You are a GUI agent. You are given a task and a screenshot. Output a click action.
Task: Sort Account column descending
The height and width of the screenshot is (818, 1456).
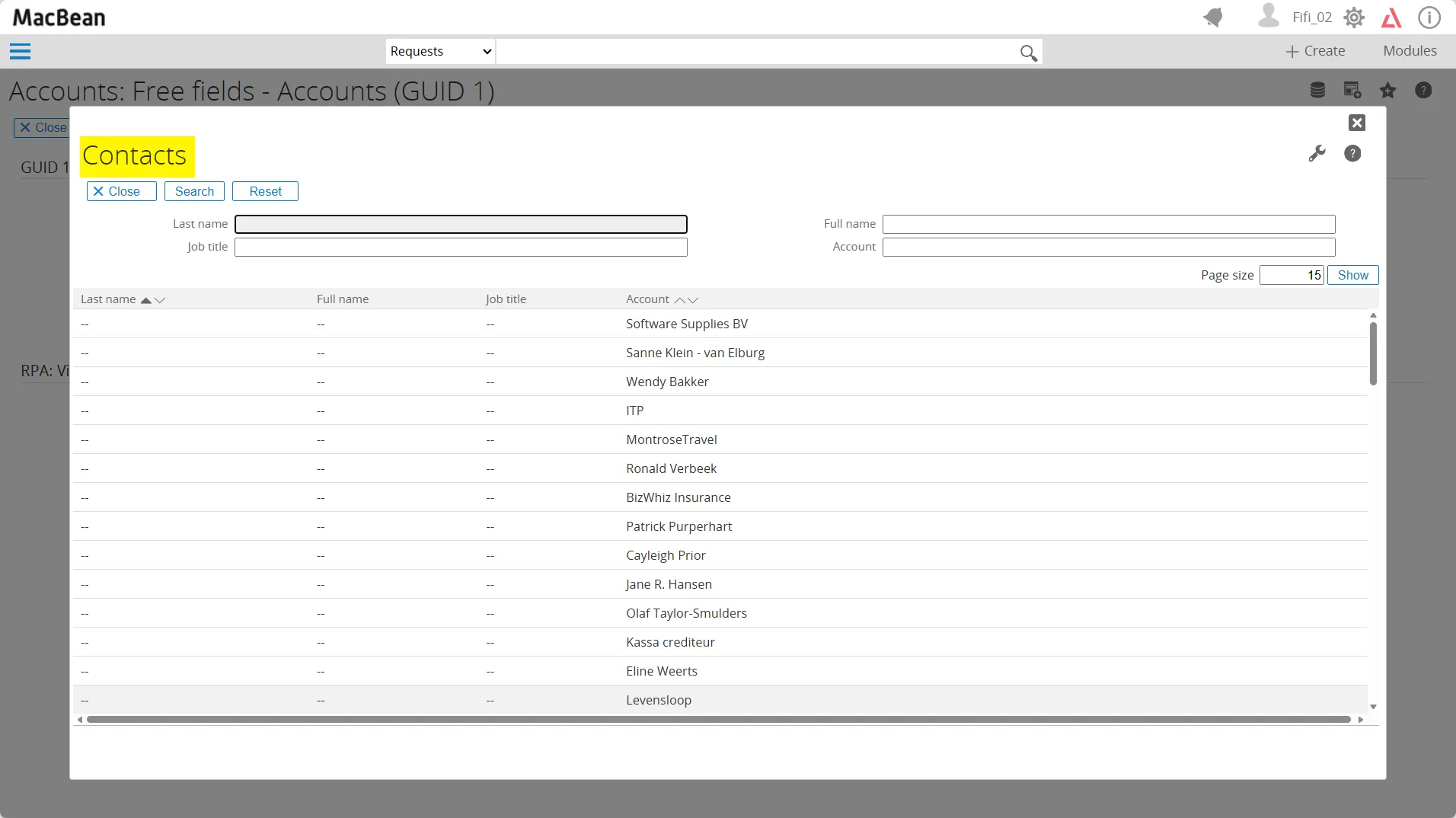pyautogui.click(x=693, y=300)
